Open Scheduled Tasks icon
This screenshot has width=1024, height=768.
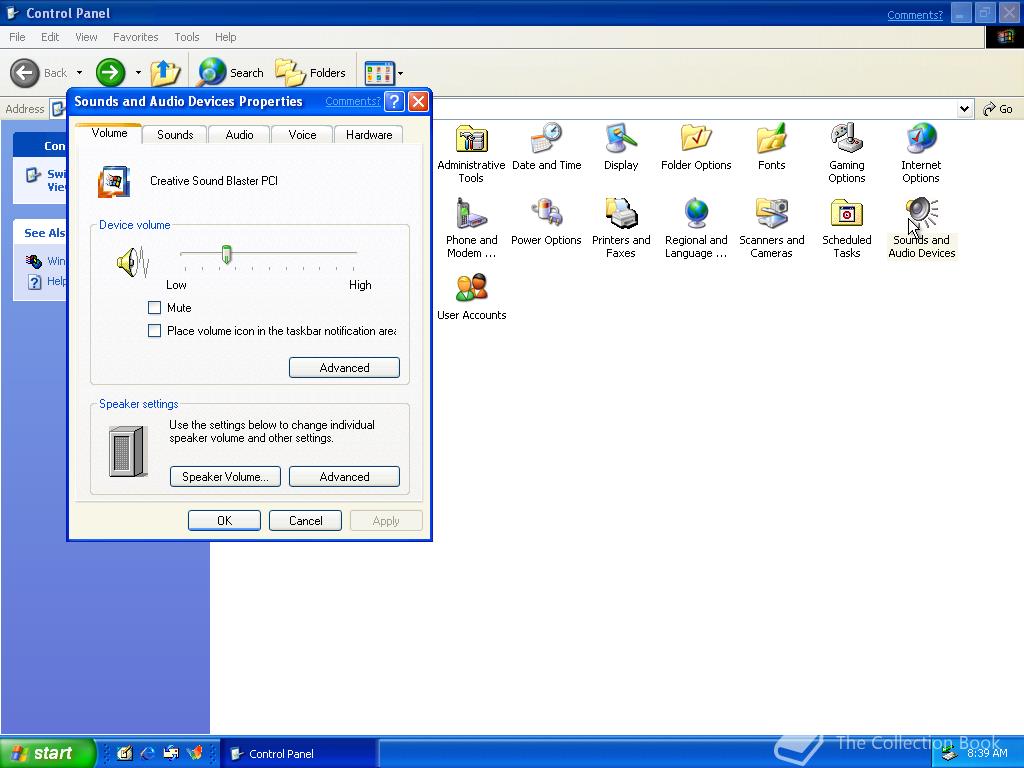[x=846, y=229]
